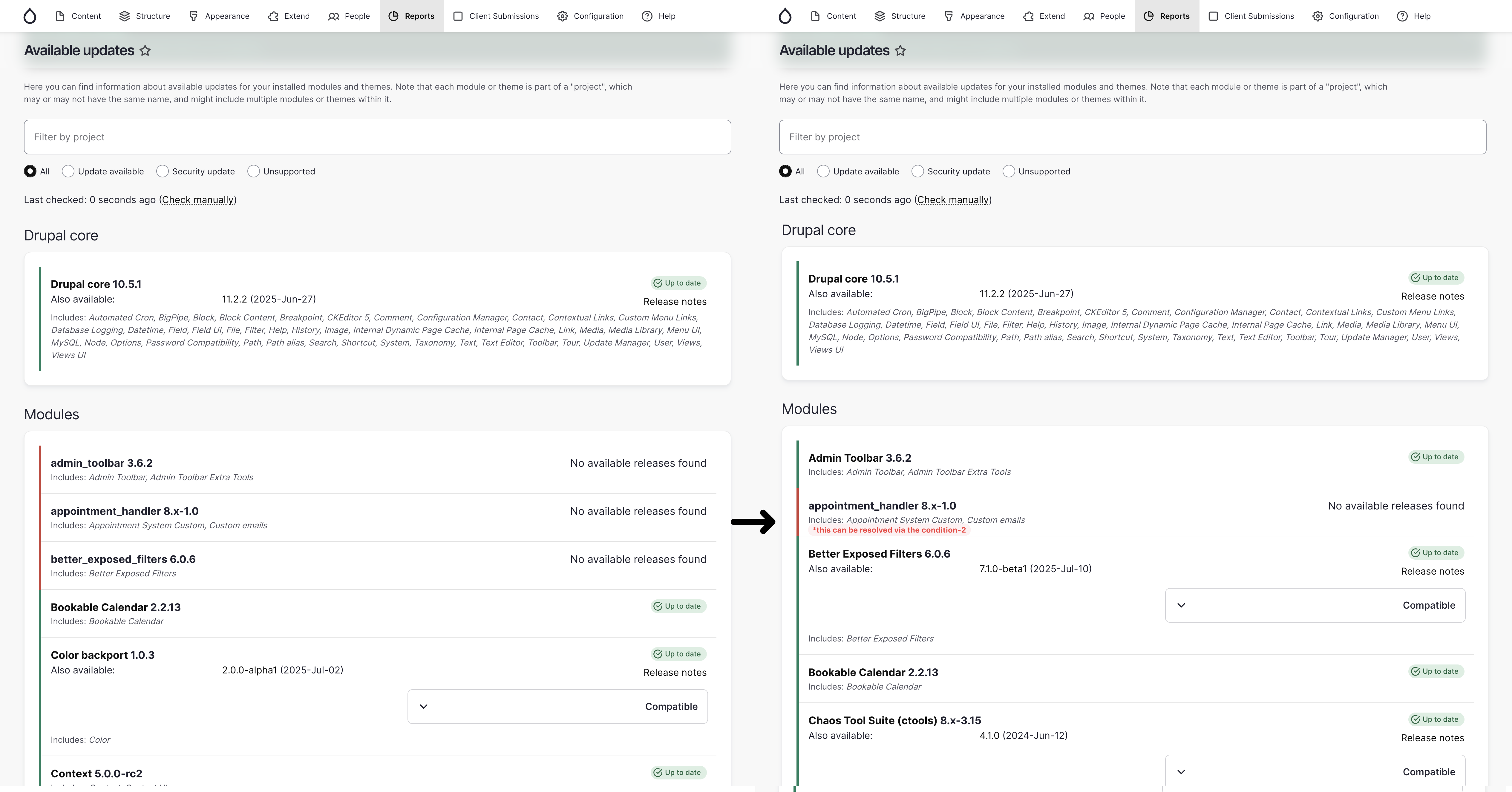The height and width of the screenshot is (792, 1512).
Task: Open Release notes for right Drupal core 10.5.1
Action: point(1432,296)
